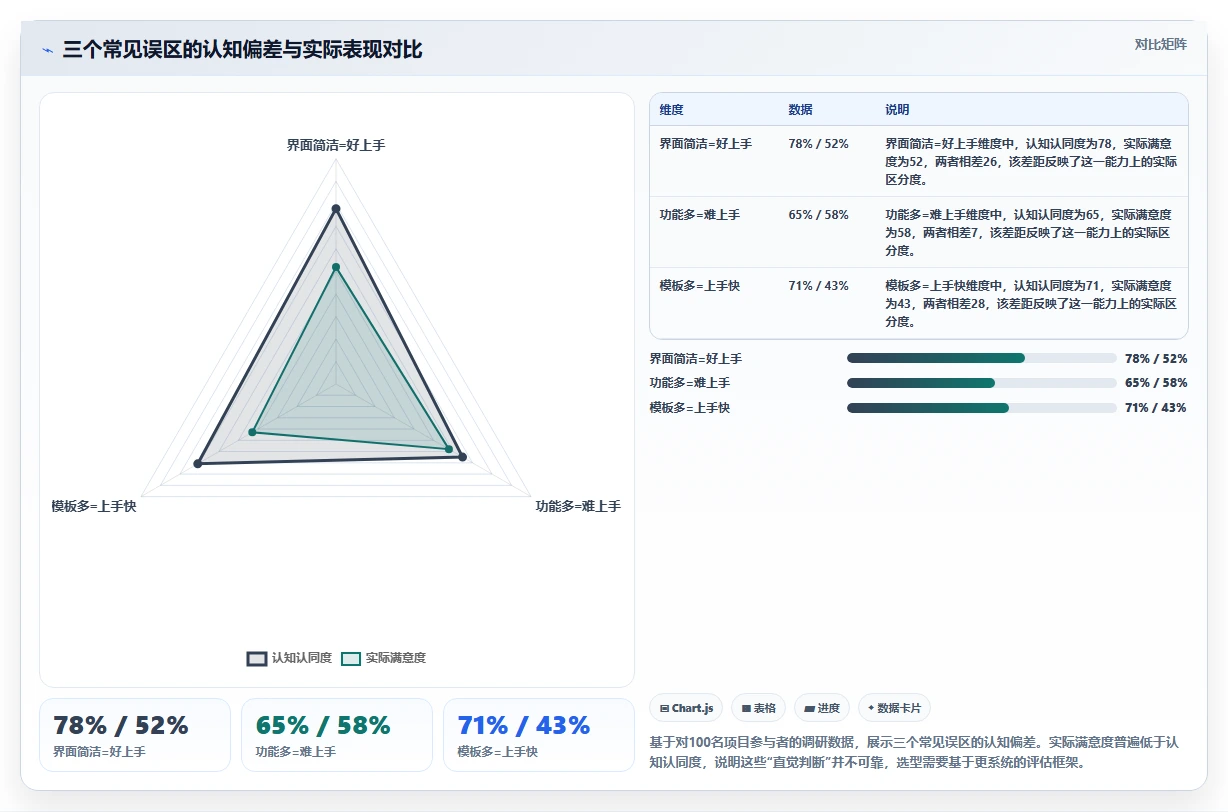Click the 表格 tag

pyautogui.click(x=758, y=708)
